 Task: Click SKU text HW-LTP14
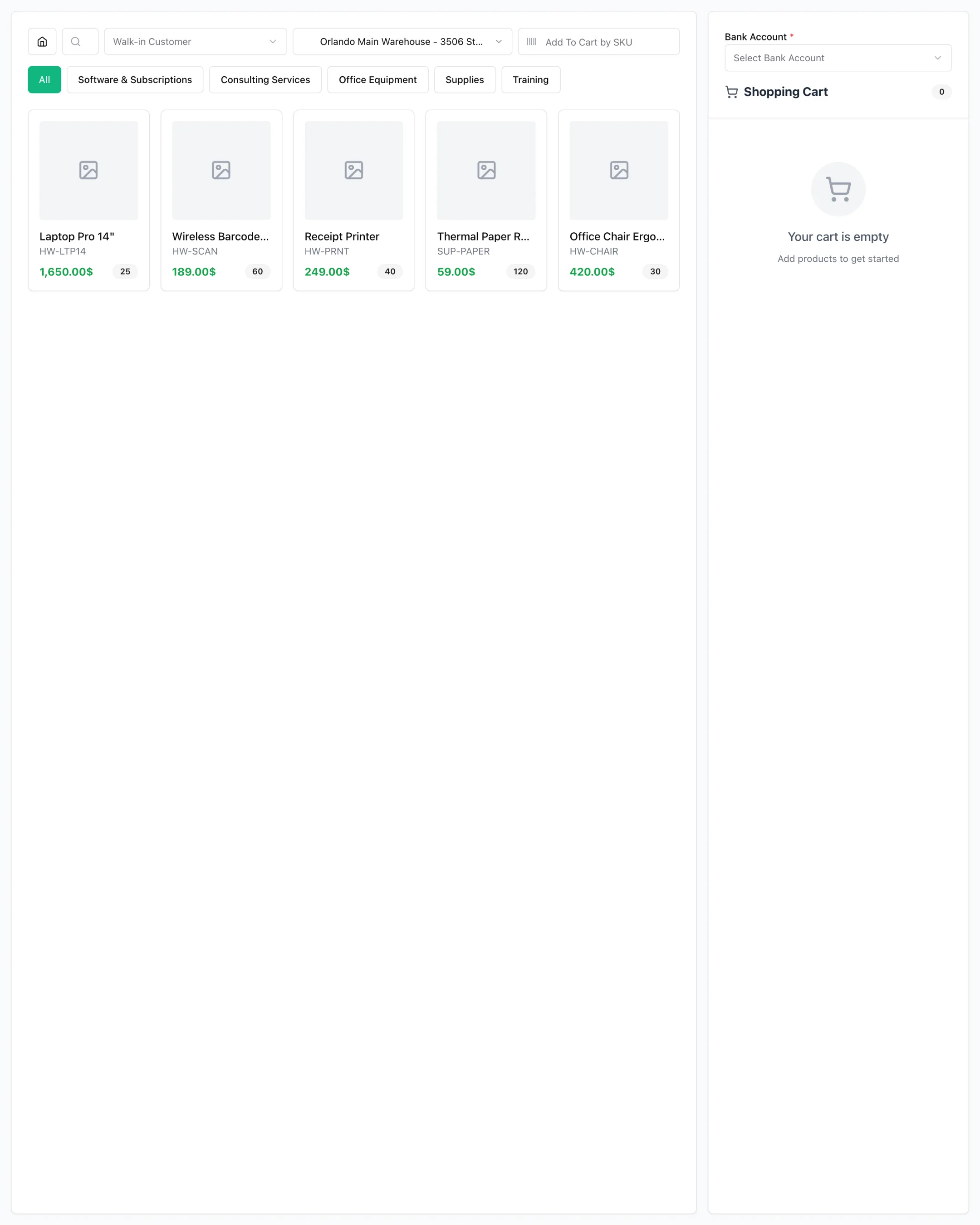63,251
